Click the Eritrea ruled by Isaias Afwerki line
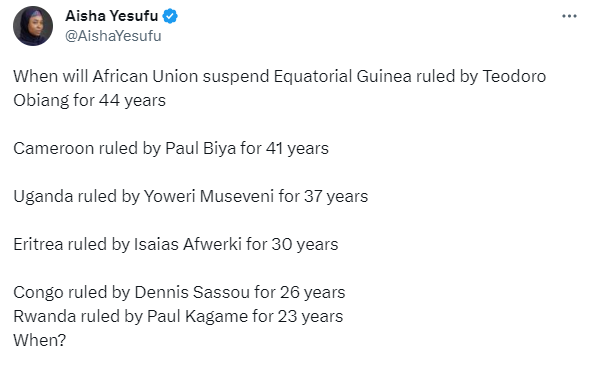Screen dimensions: 595x369 pyautogui.click(x=176, y=244)
